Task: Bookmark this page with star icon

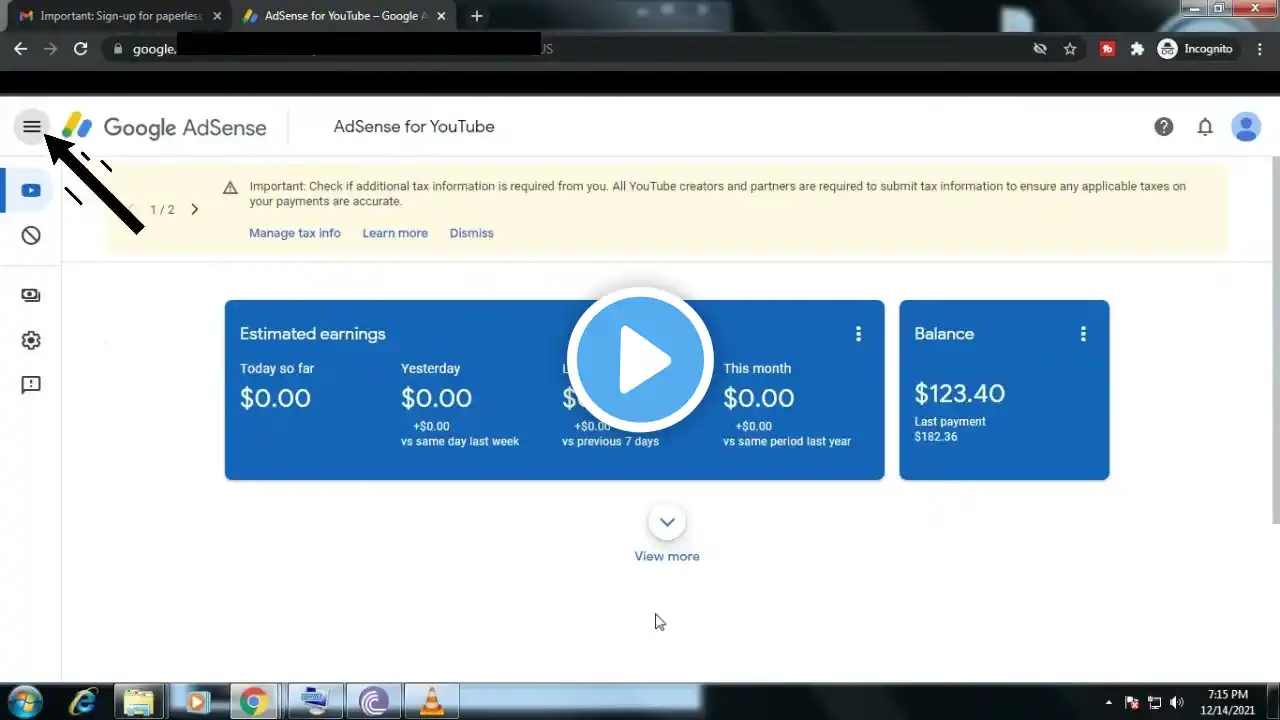Action: (x=1070, y=49)
